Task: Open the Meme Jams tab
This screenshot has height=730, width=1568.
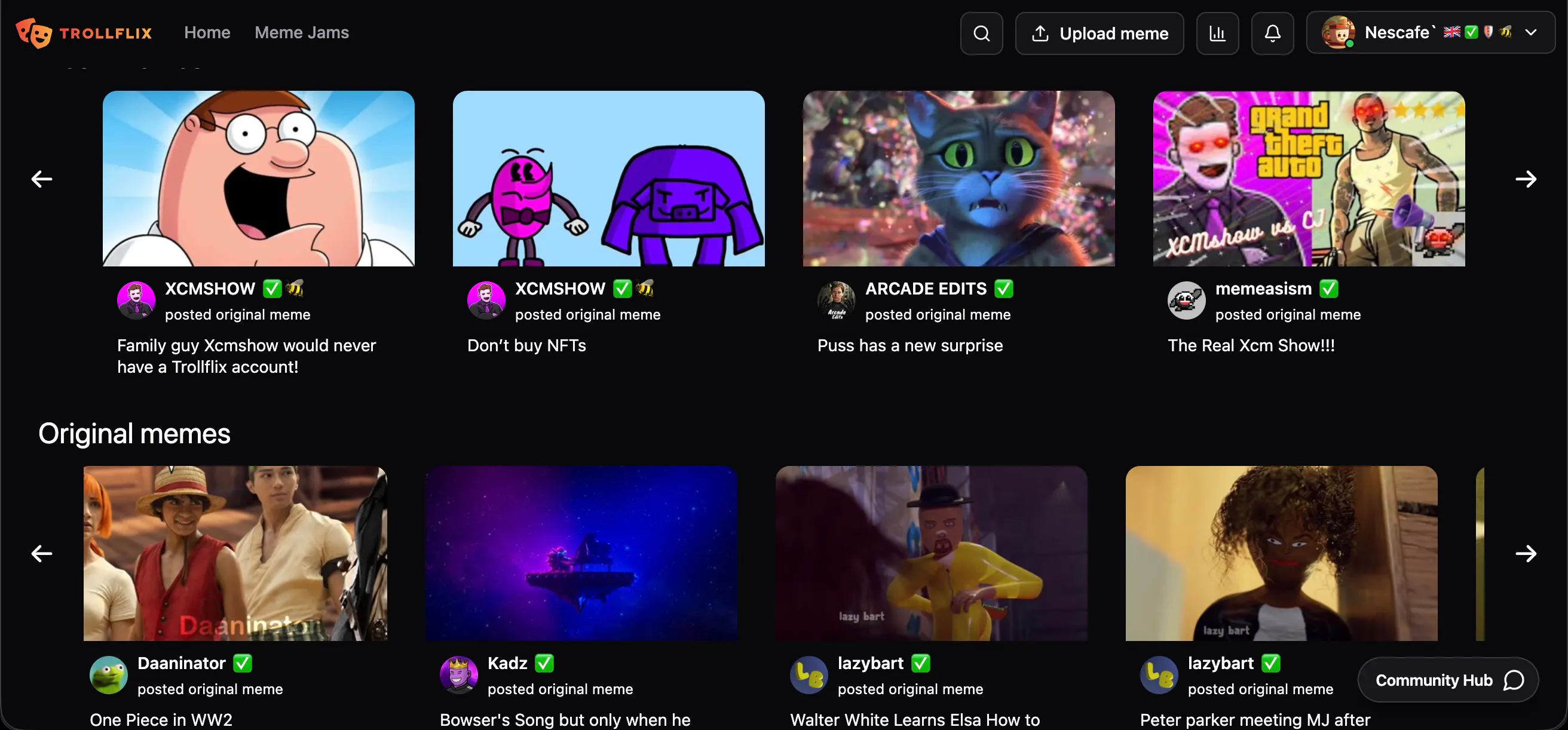Action: [x=301, y=32]
